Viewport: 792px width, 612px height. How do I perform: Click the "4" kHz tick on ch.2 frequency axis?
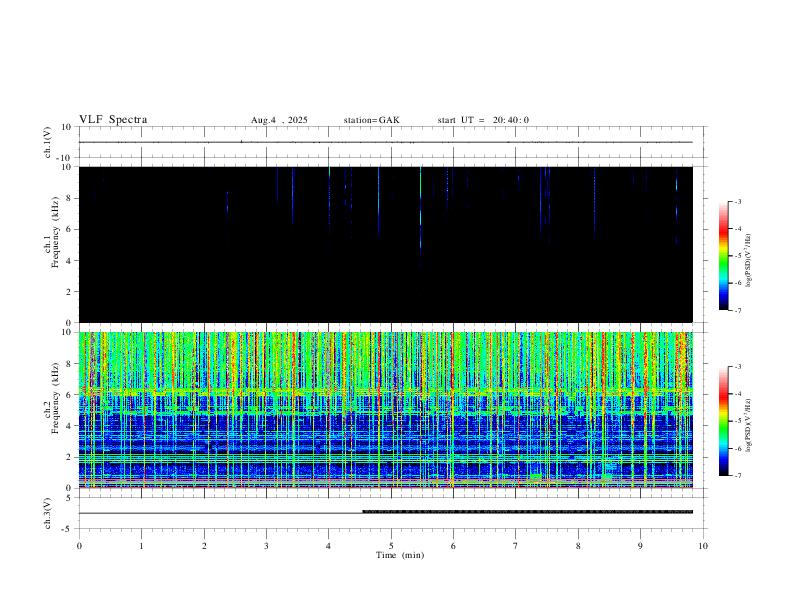pyautogui.click(x=70, y=426)
